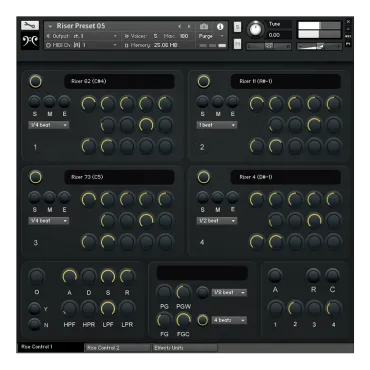Open the MIDI Ch dropdown

tap(82, 45)
